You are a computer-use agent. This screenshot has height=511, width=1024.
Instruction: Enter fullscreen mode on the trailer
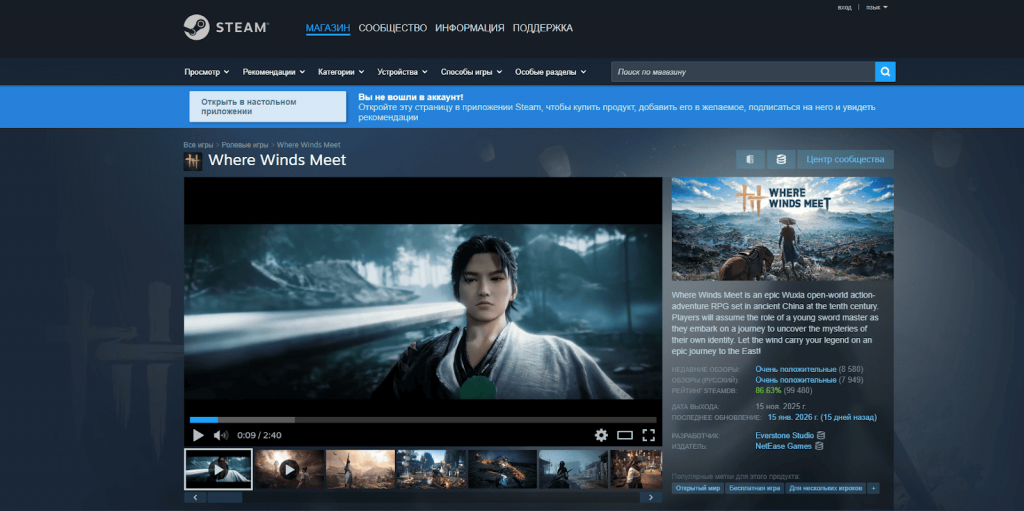click(x=648, y=435)
